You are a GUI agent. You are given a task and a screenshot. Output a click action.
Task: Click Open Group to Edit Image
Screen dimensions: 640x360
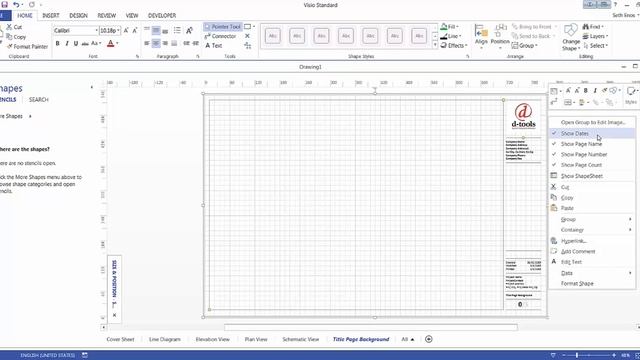pyautogui.click(x=591, y=122)
